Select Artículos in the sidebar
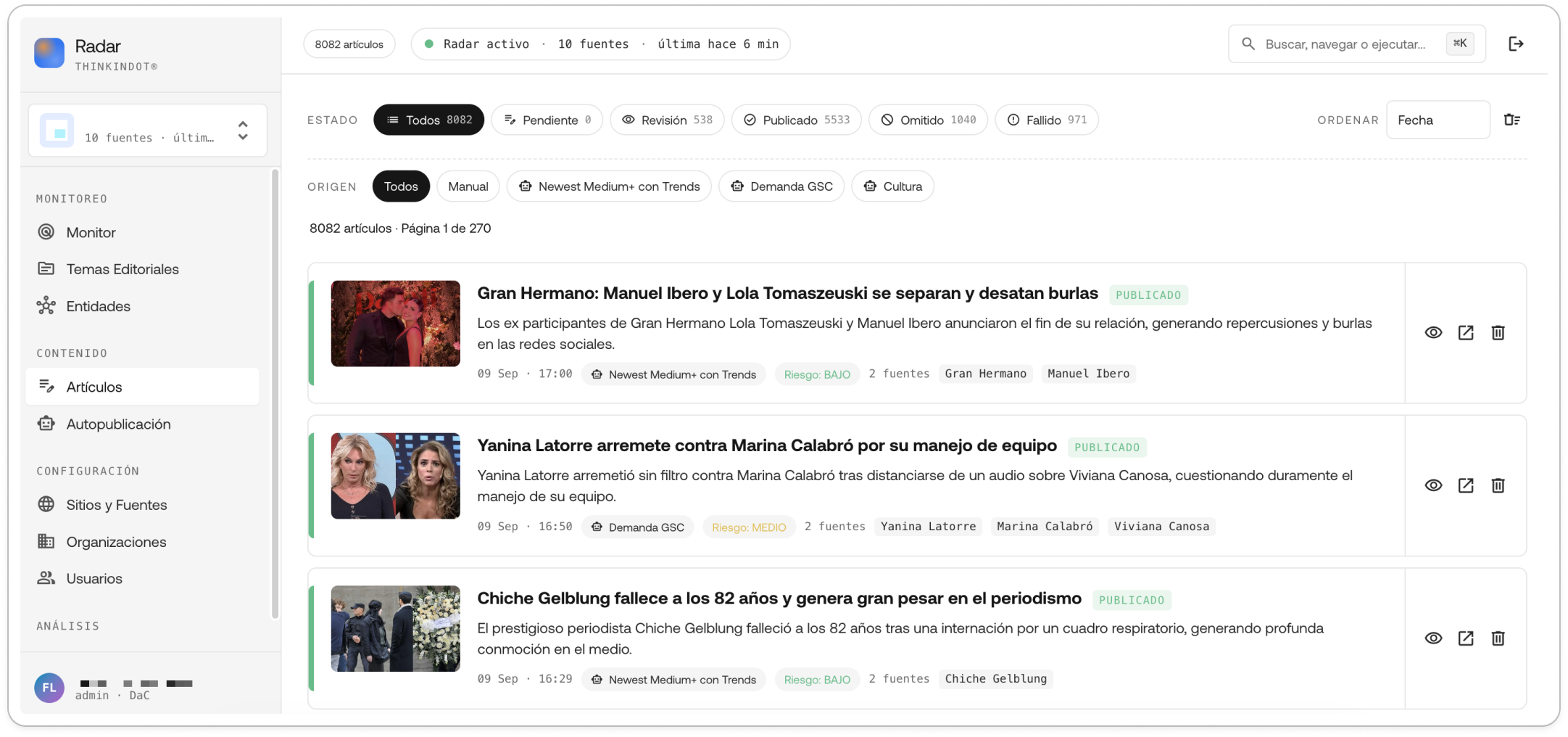This screenshot has height=737, width=1568. pyautogui.click(x=142, y=387)
